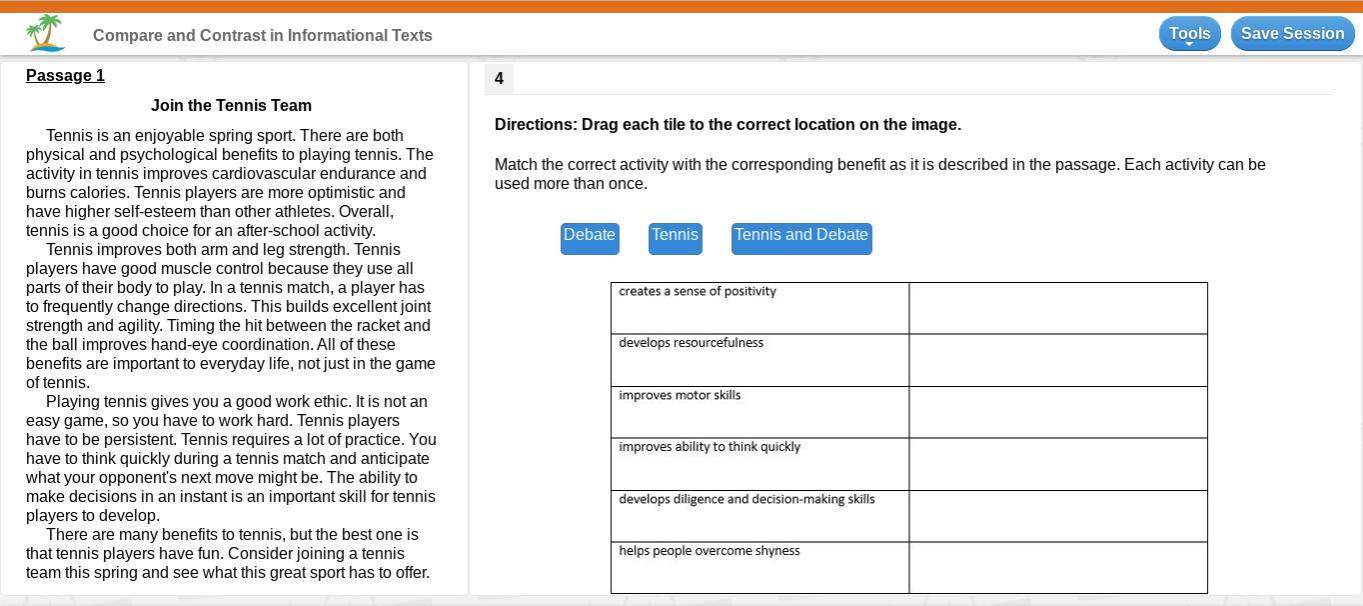Screen dimensions: 1363x606
Task: Click the 'Match the correct activity' instruction text
Action: pyautogui.click(x=880, y=174)
